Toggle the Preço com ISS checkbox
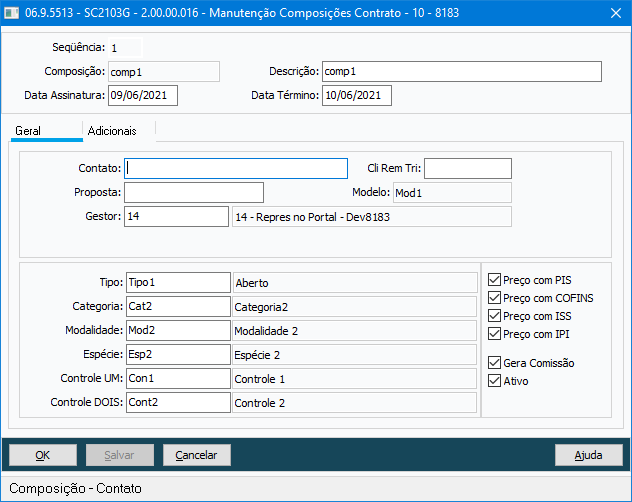 [x=494, y=316]
